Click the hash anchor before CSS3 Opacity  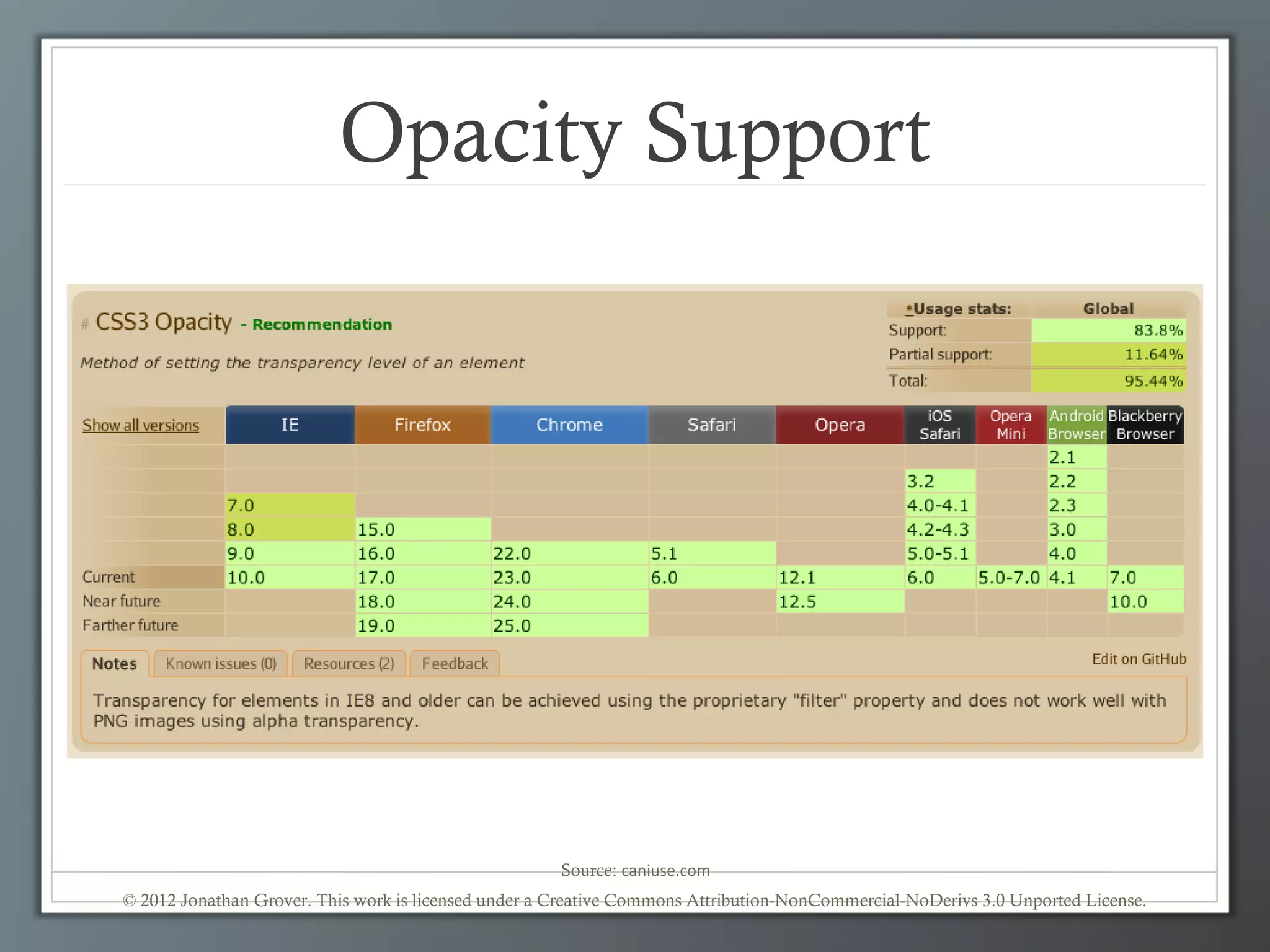point(86,324)
